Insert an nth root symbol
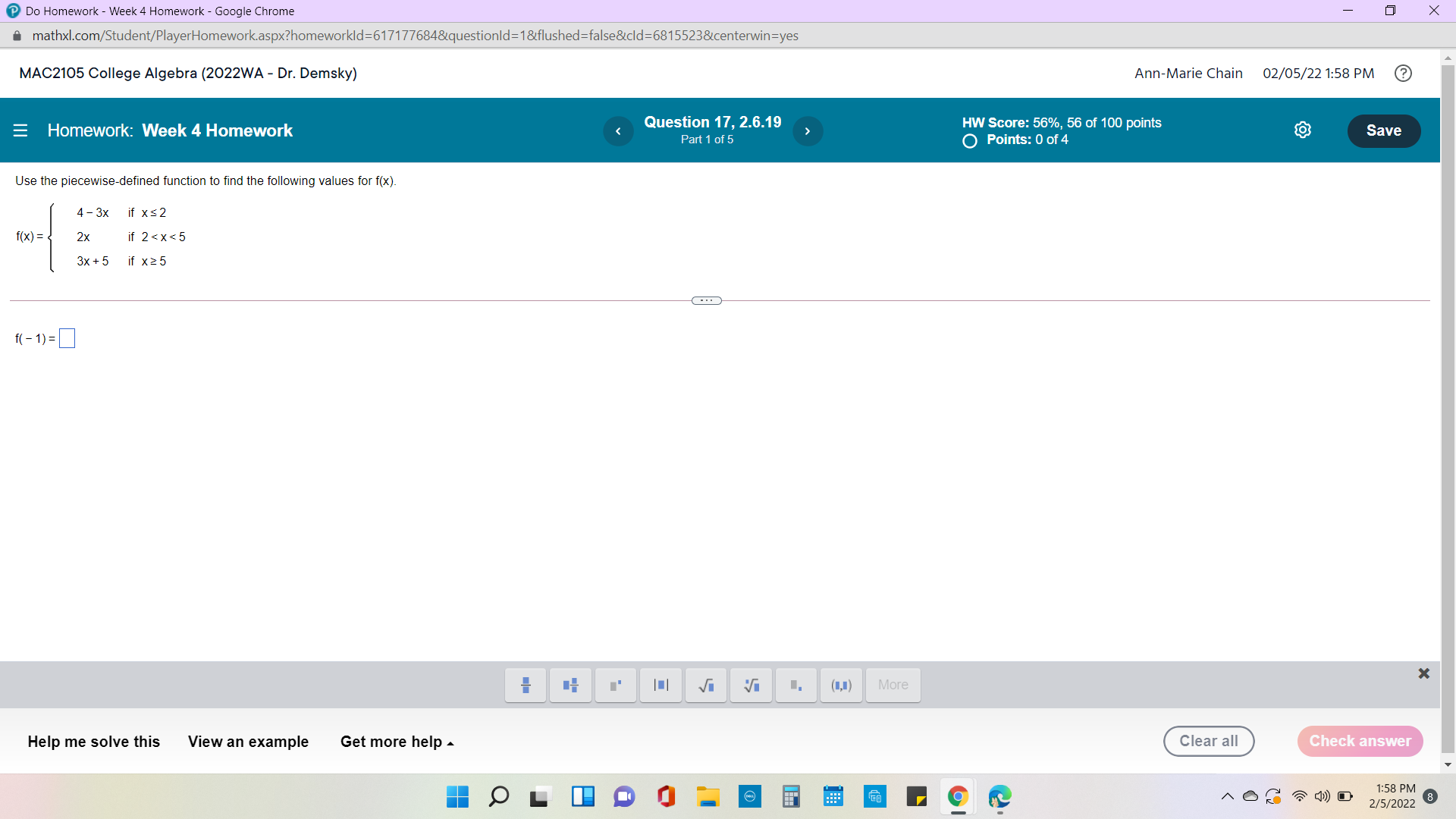Viewport: 1456px width, 819px height. pyautogui.click(x=751, y=685)
